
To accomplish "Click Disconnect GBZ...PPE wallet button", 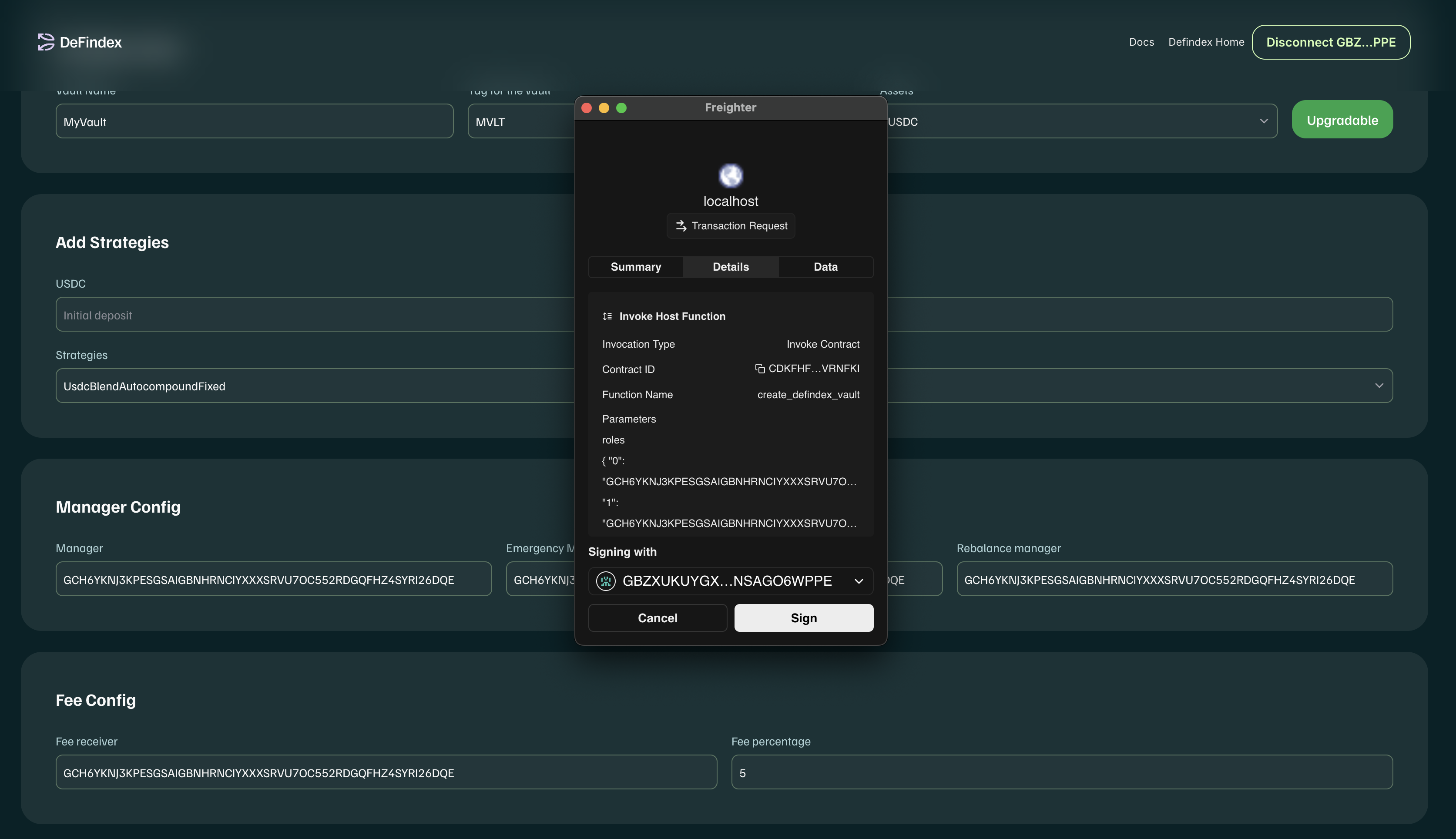I will (x=1330, y=42).
